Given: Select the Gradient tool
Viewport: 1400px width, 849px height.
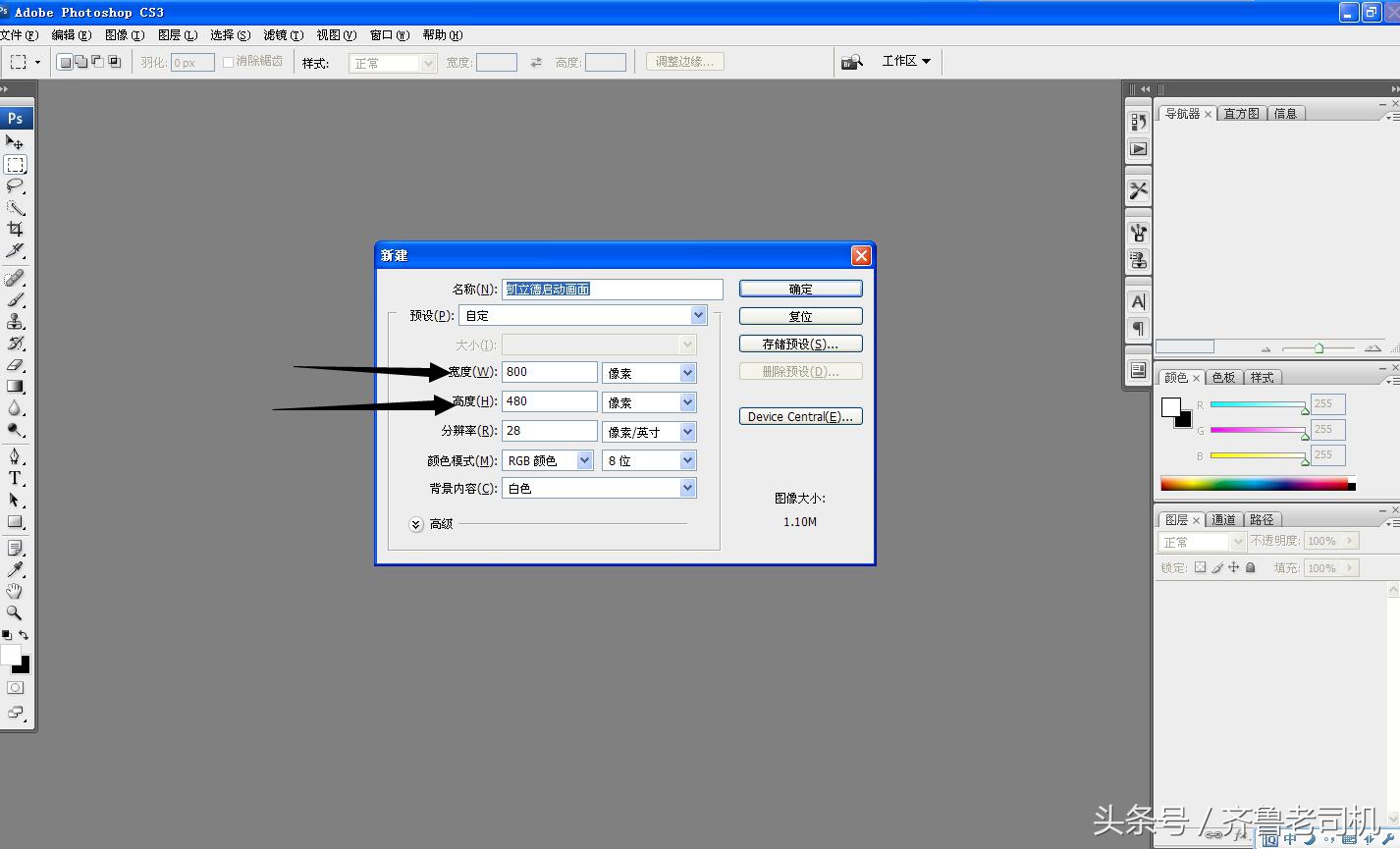Looking at the screenshot, I should coord(15,387).
